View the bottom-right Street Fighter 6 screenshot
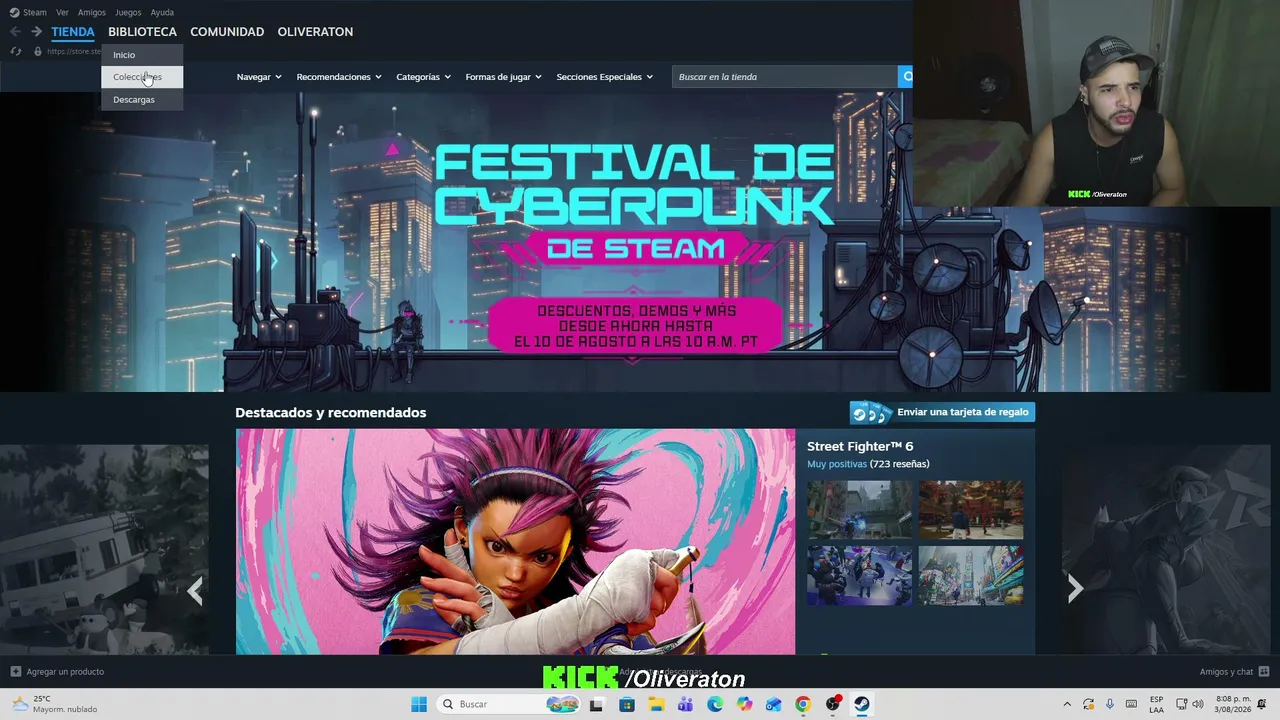Viewport: 1280px width, 720px height. click(971, 575)
